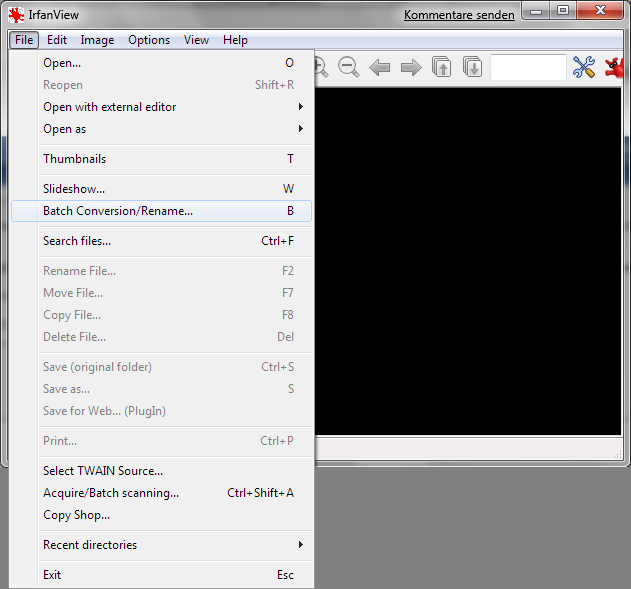The image size is (631, 589).
Task: Expand the Recent directories submenu
Action: click(161, 545)
